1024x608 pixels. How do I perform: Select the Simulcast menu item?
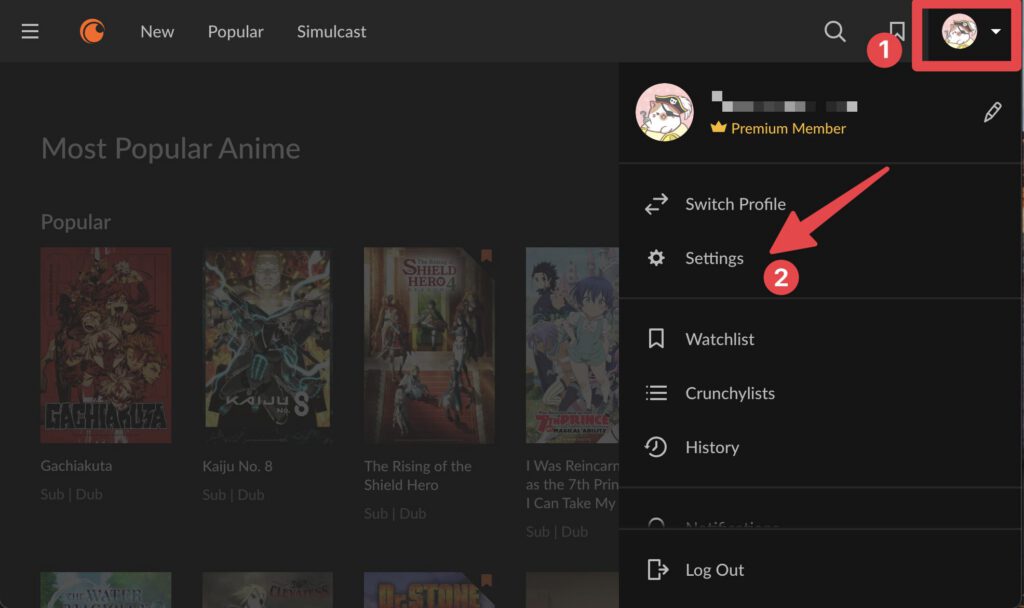pos(330,31)
